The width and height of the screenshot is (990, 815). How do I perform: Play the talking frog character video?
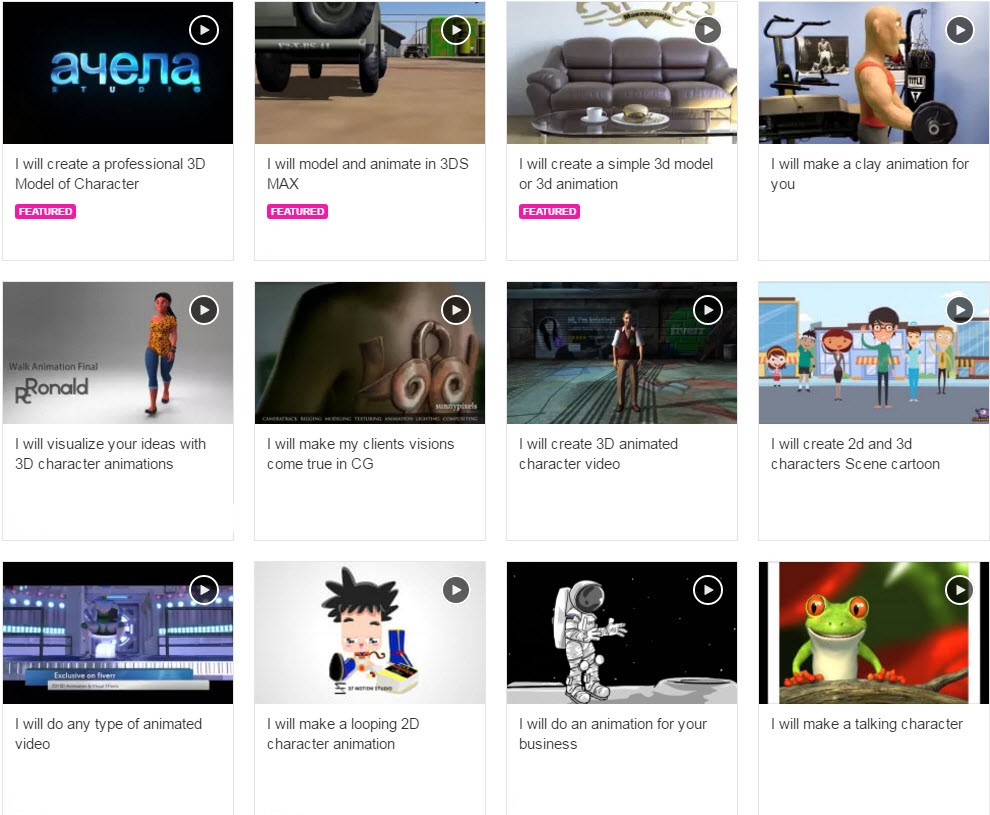point(960,590)
